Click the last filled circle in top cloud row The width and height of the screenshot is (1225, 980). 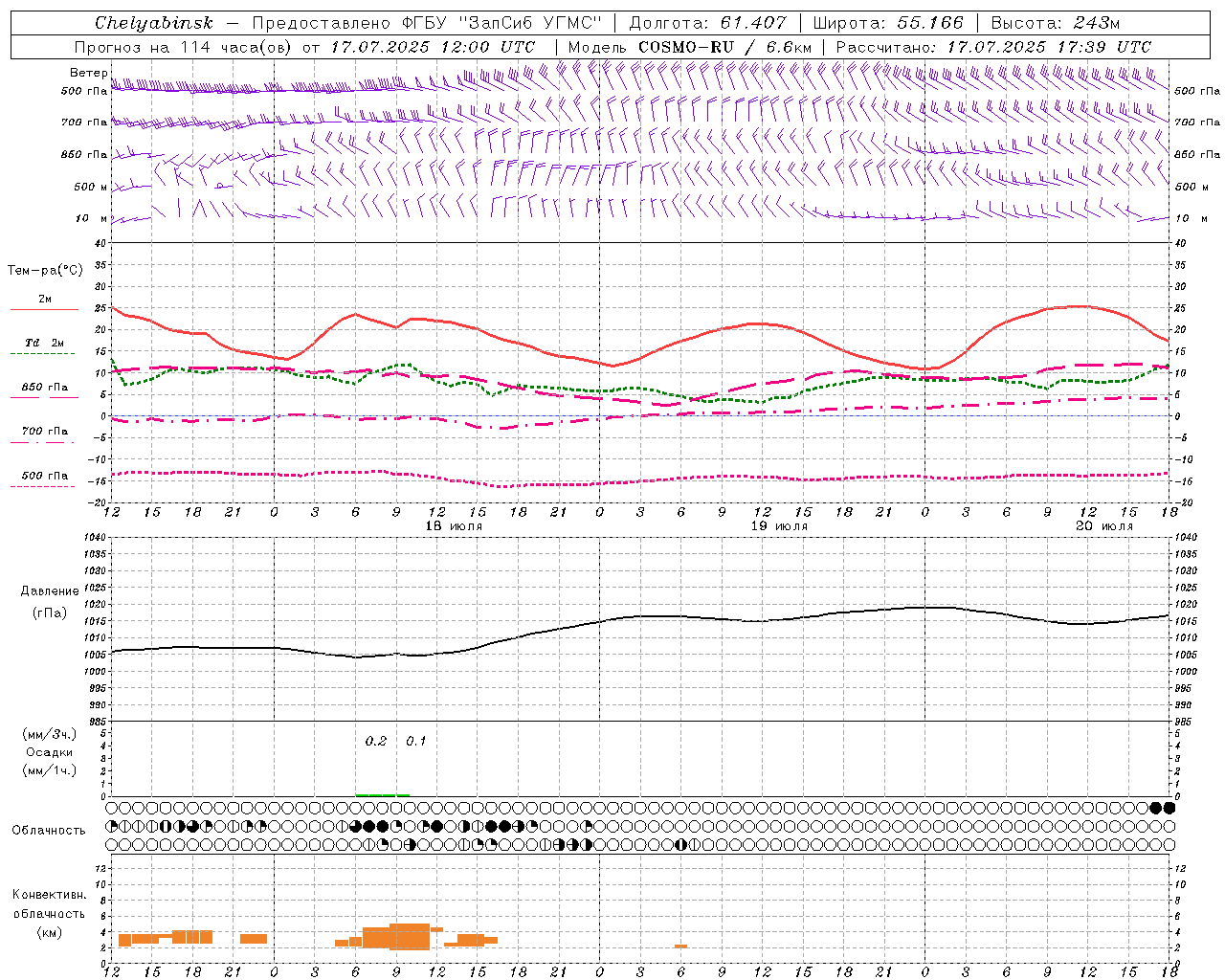pos(1169,808)
